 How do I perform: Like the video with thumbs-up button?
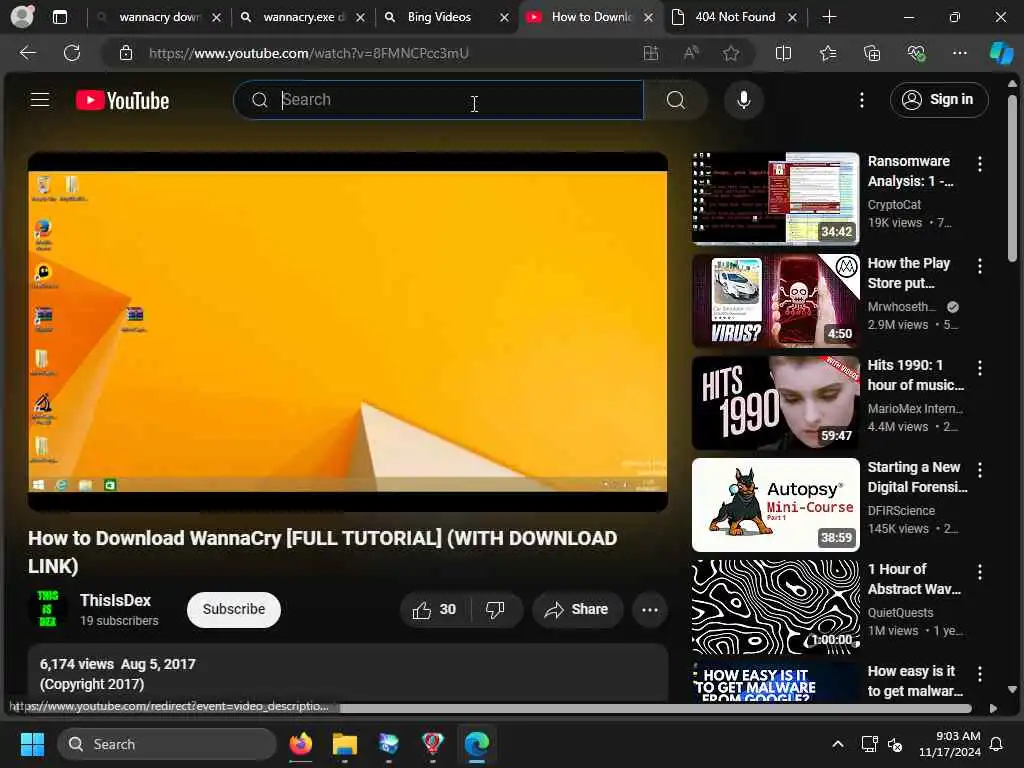click(434, 610)
